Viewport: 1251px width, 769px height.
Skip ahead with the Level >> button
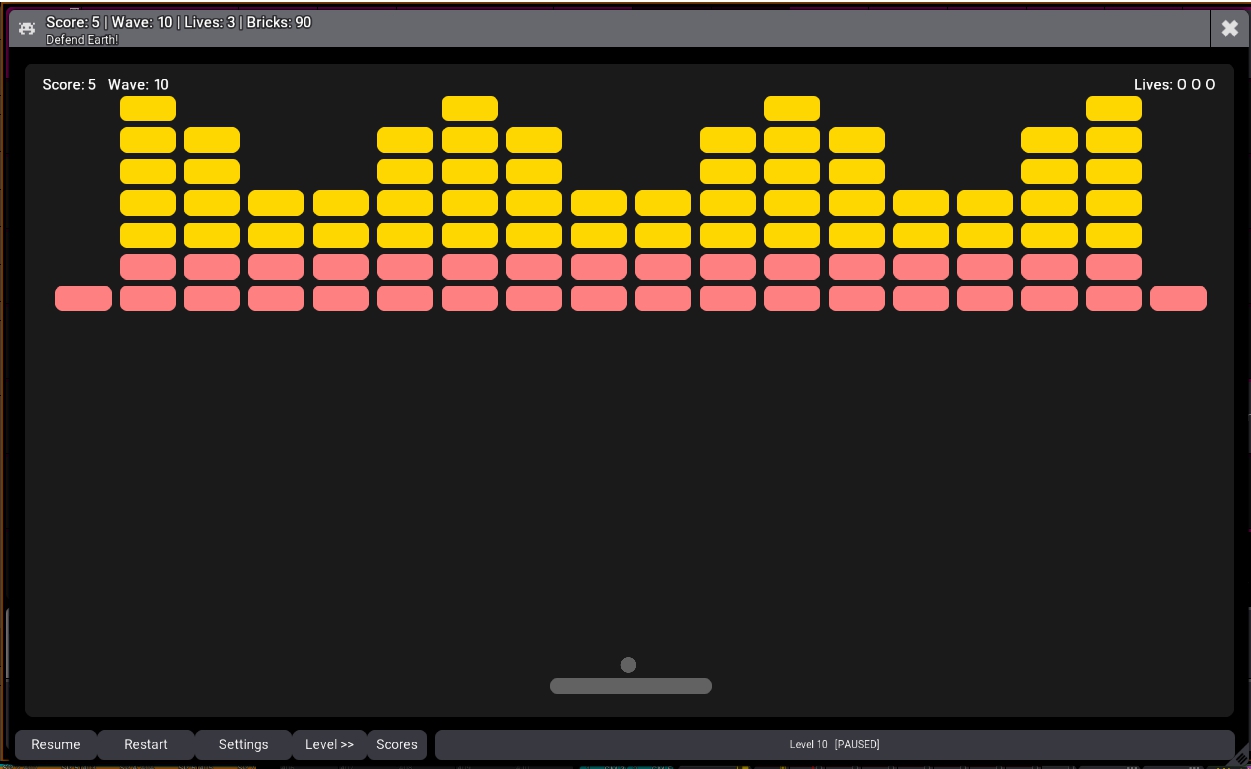pos(329,745)
